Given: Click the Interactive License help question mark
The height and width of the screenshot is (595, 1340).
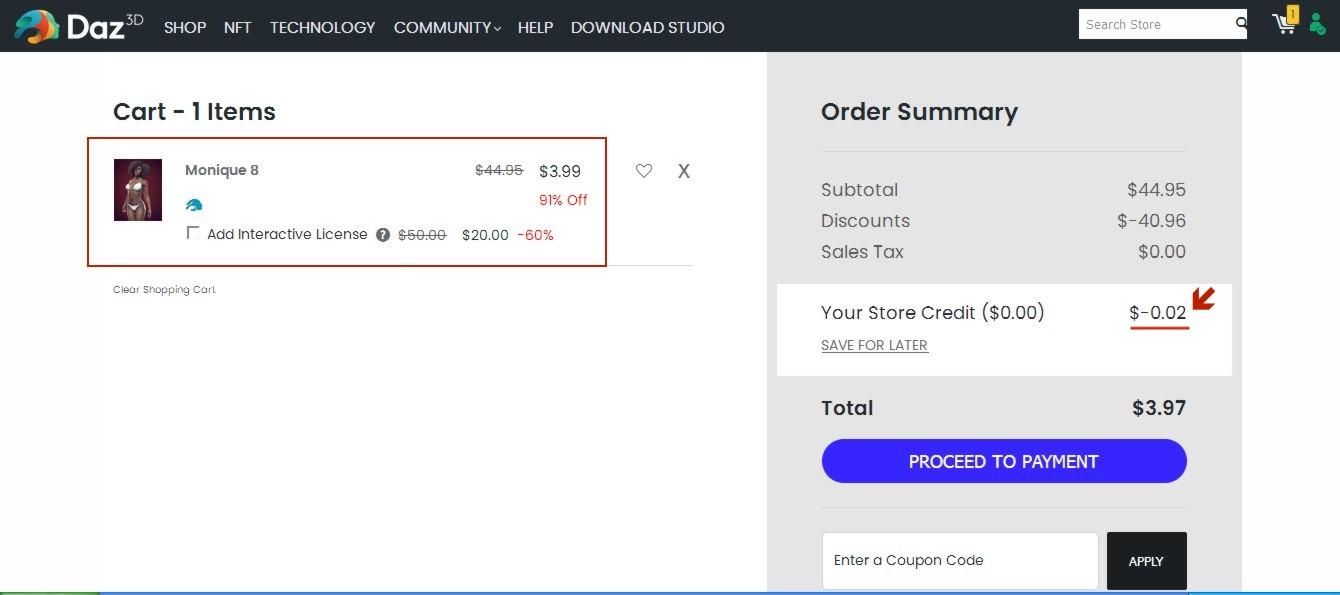Looking at the screenshot, I should (382, 235).
